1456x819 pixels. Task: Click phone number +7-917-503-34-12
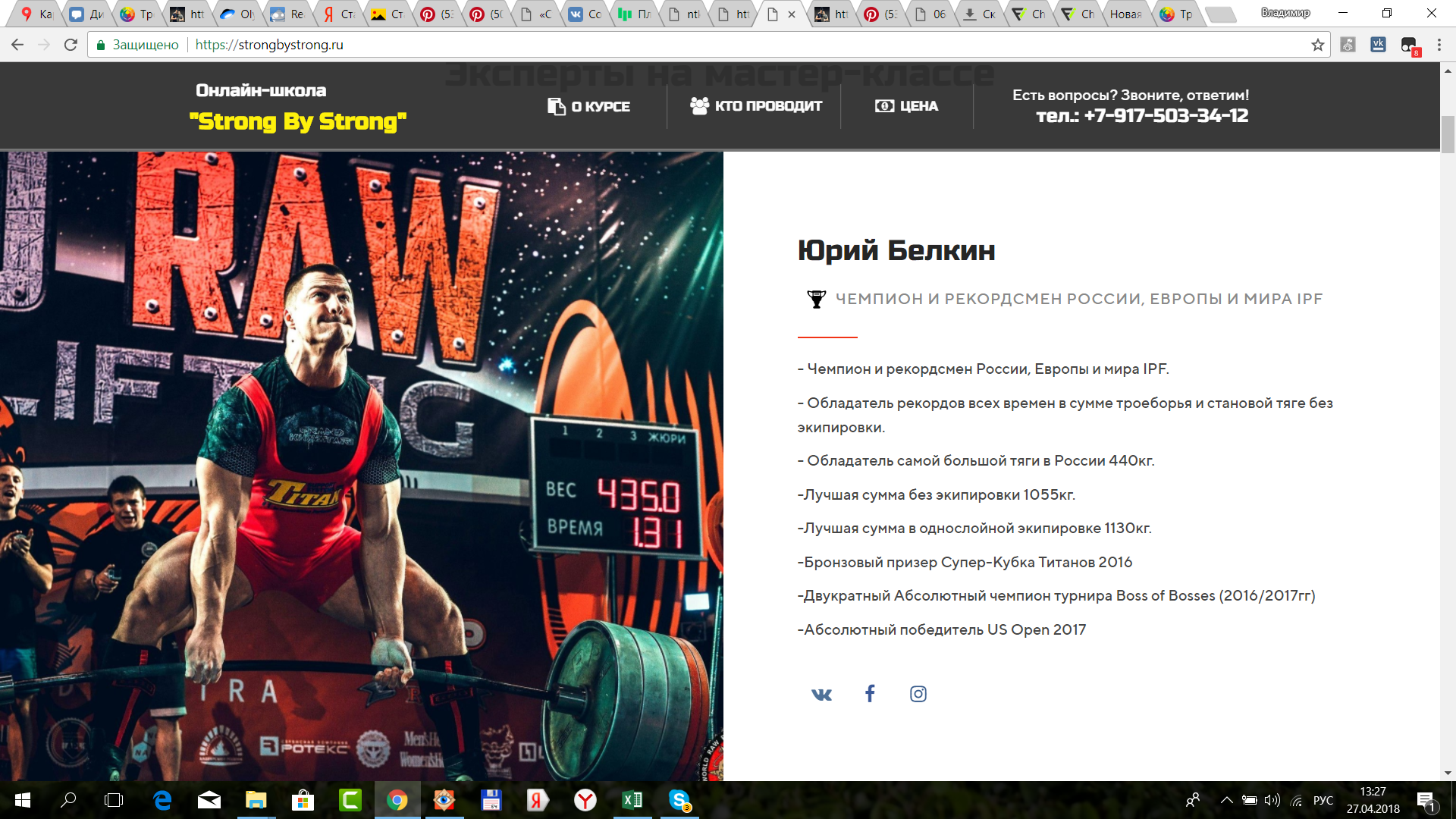click(x=1142, y=116)
